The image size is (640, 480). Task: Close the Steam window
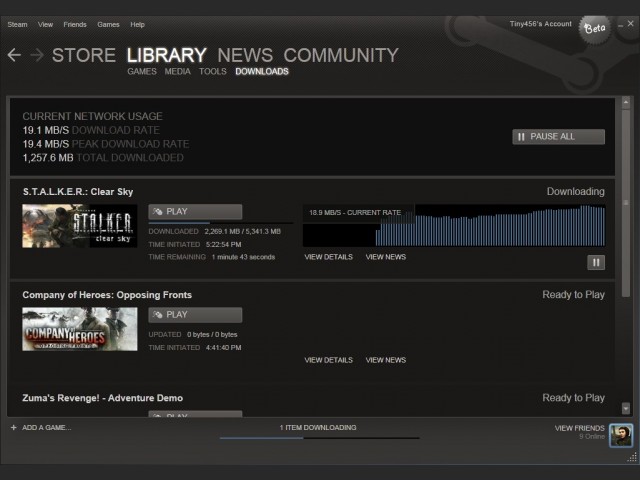(630, 24)
